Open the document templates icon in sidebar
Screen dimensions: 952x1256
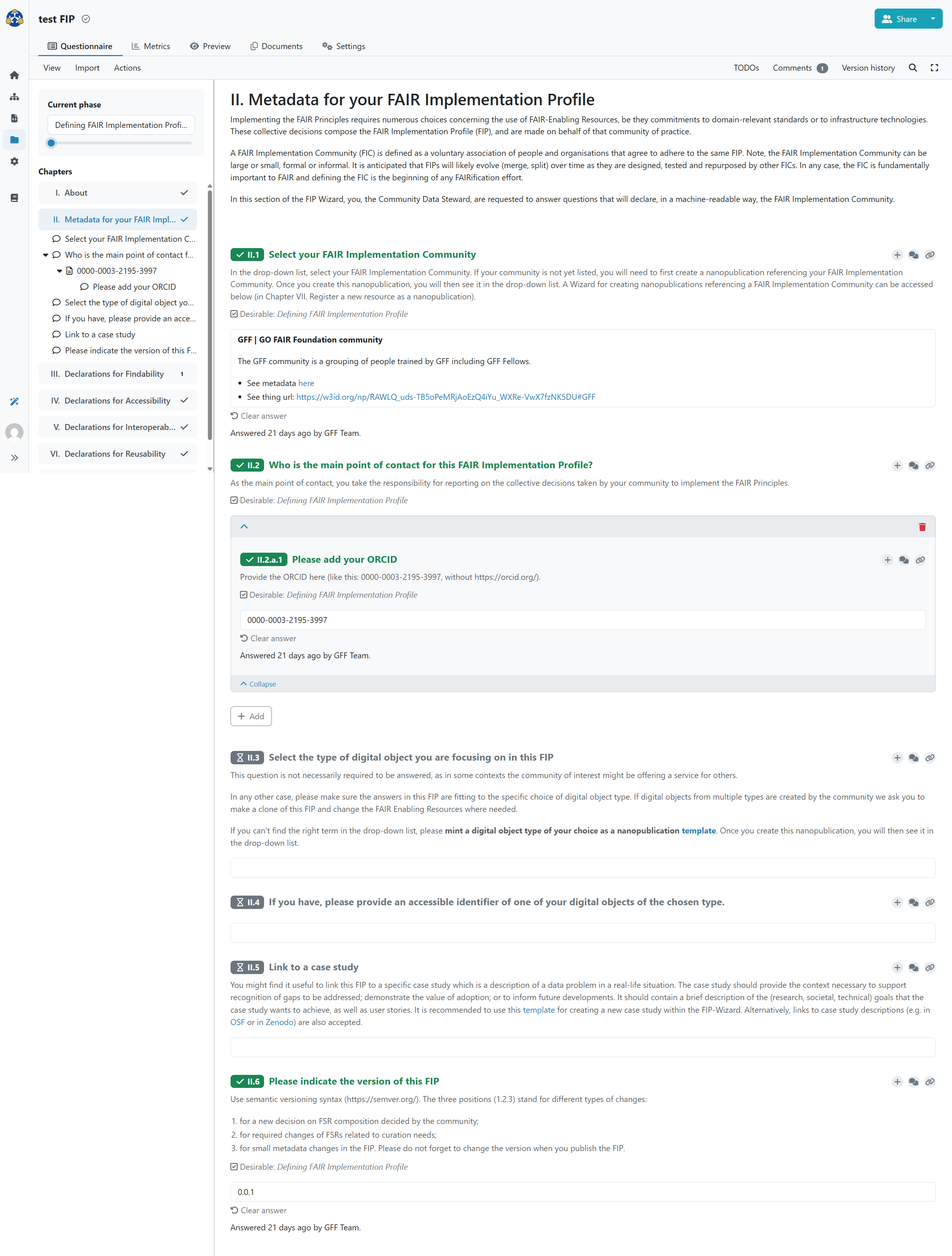click(14, 118)
